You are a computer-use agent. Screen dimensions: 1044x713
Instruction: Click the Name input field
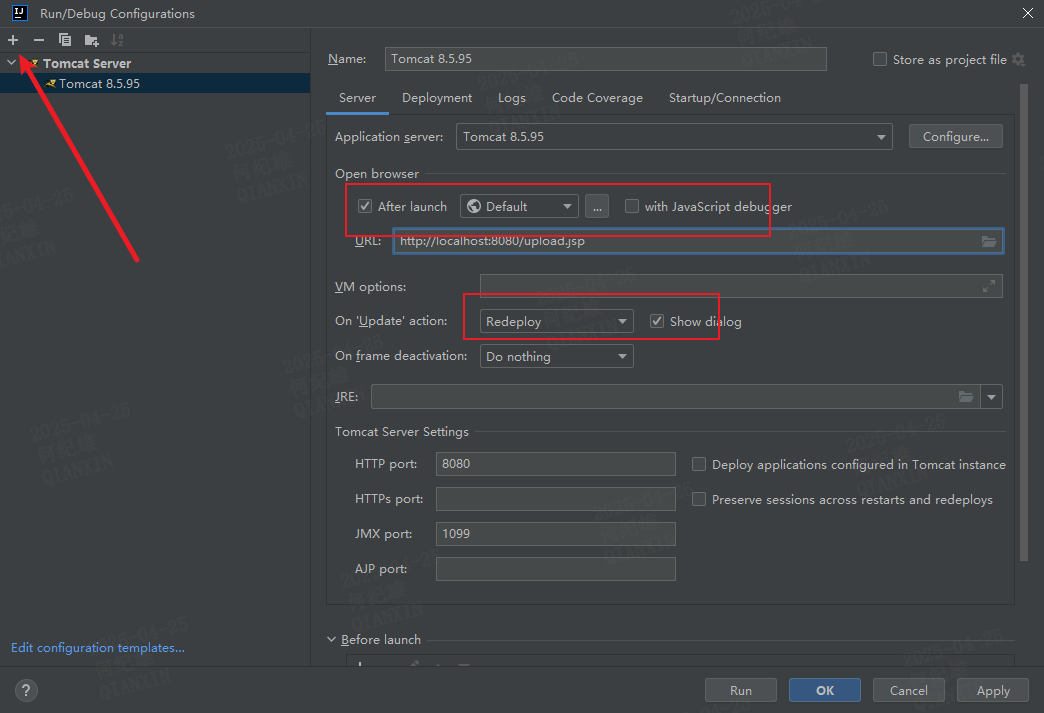(x=605, y=59)
